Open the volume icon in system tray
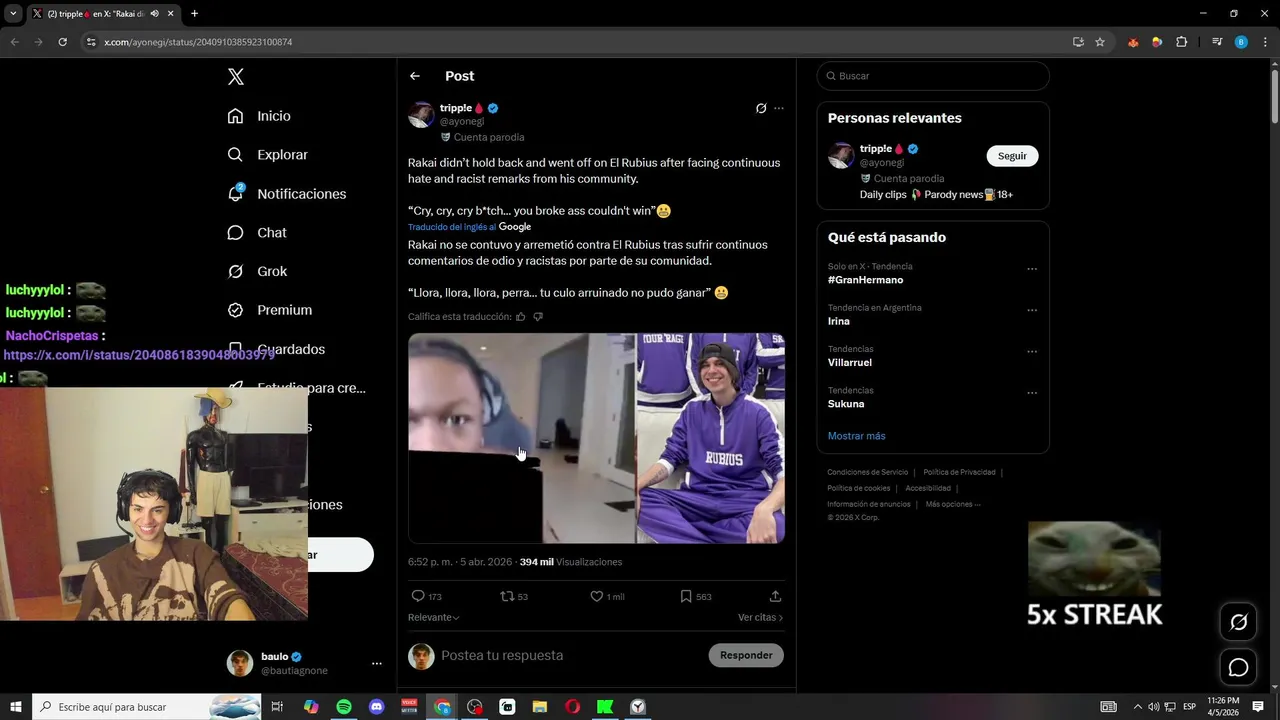This screenshot has height=720, width=1280. click(x=1153, y=707)
